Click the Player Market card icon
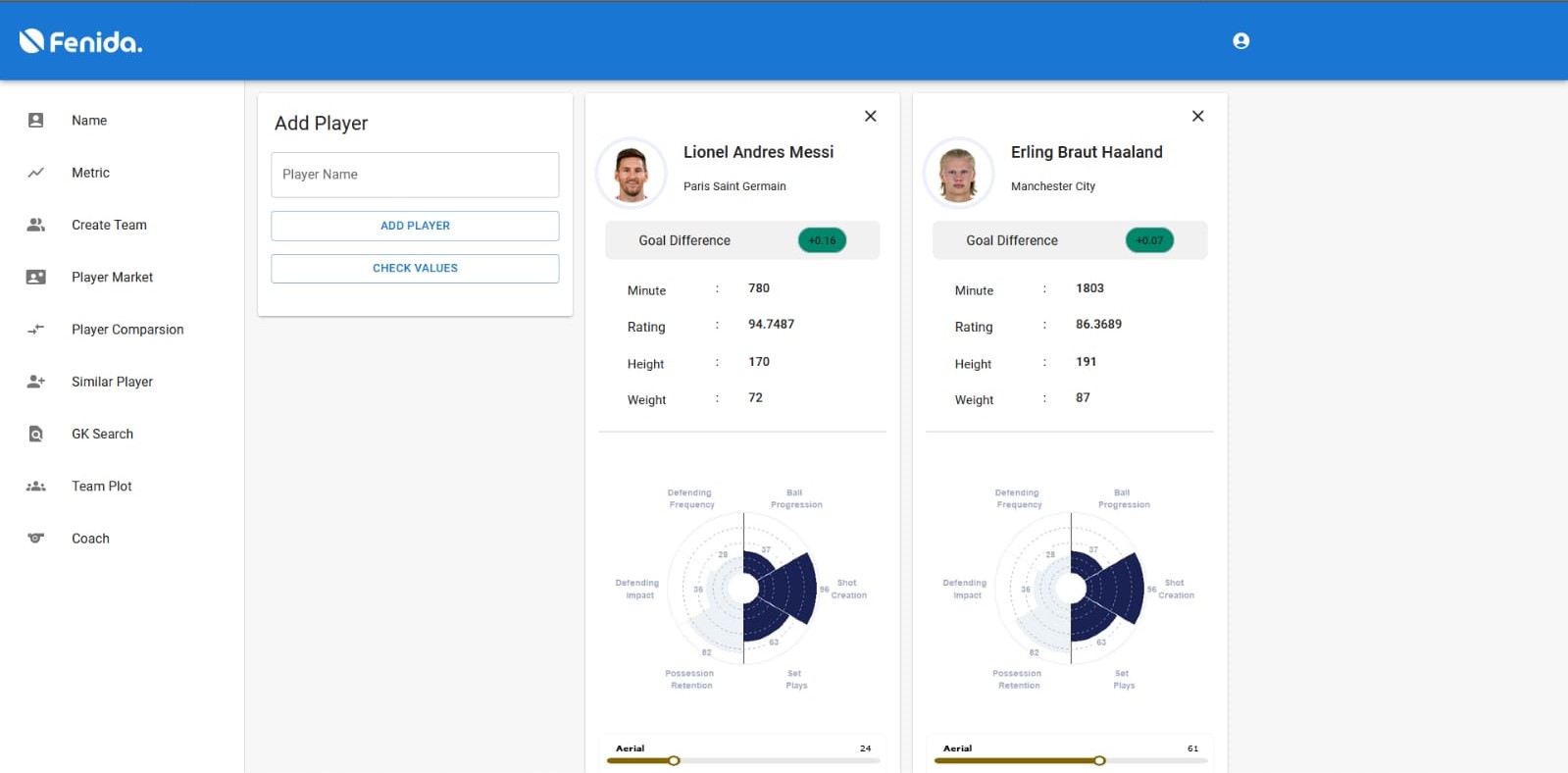The height and width of the screenshot is (773, 1568). point(36,278)
